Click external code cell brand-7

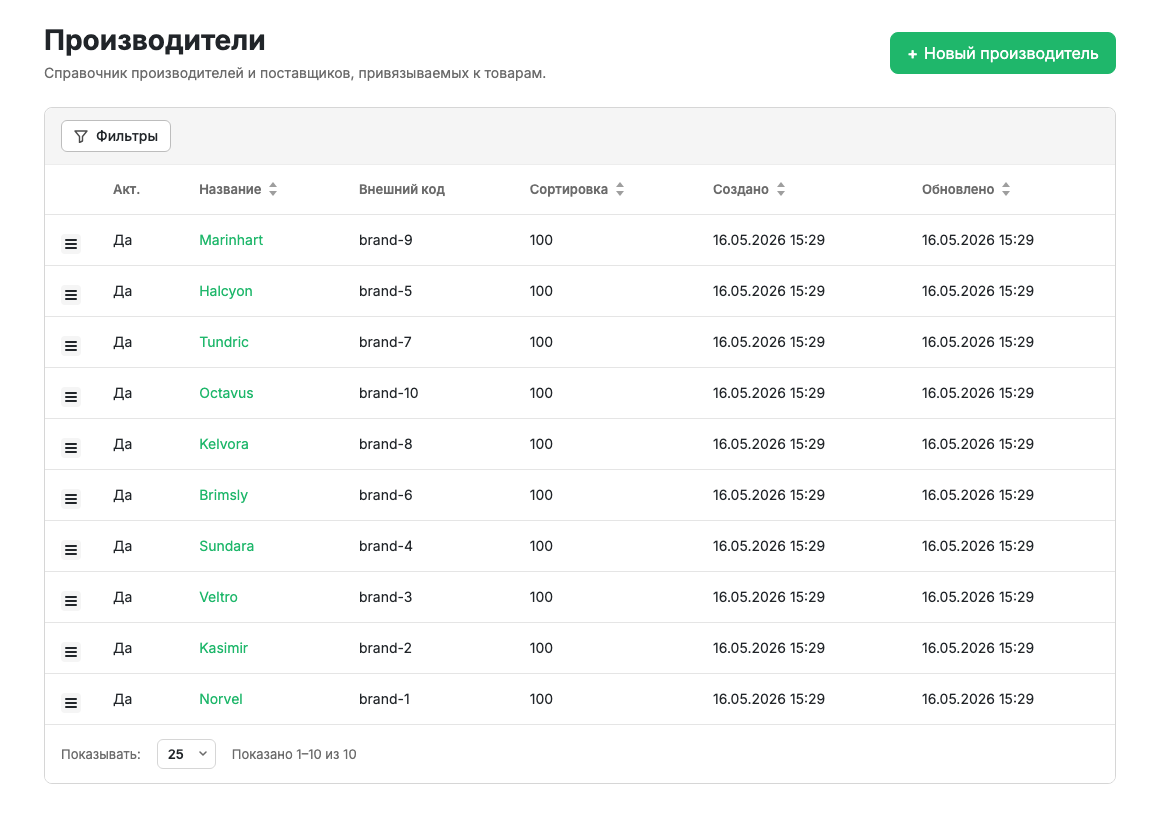click(x=385, y=342)
